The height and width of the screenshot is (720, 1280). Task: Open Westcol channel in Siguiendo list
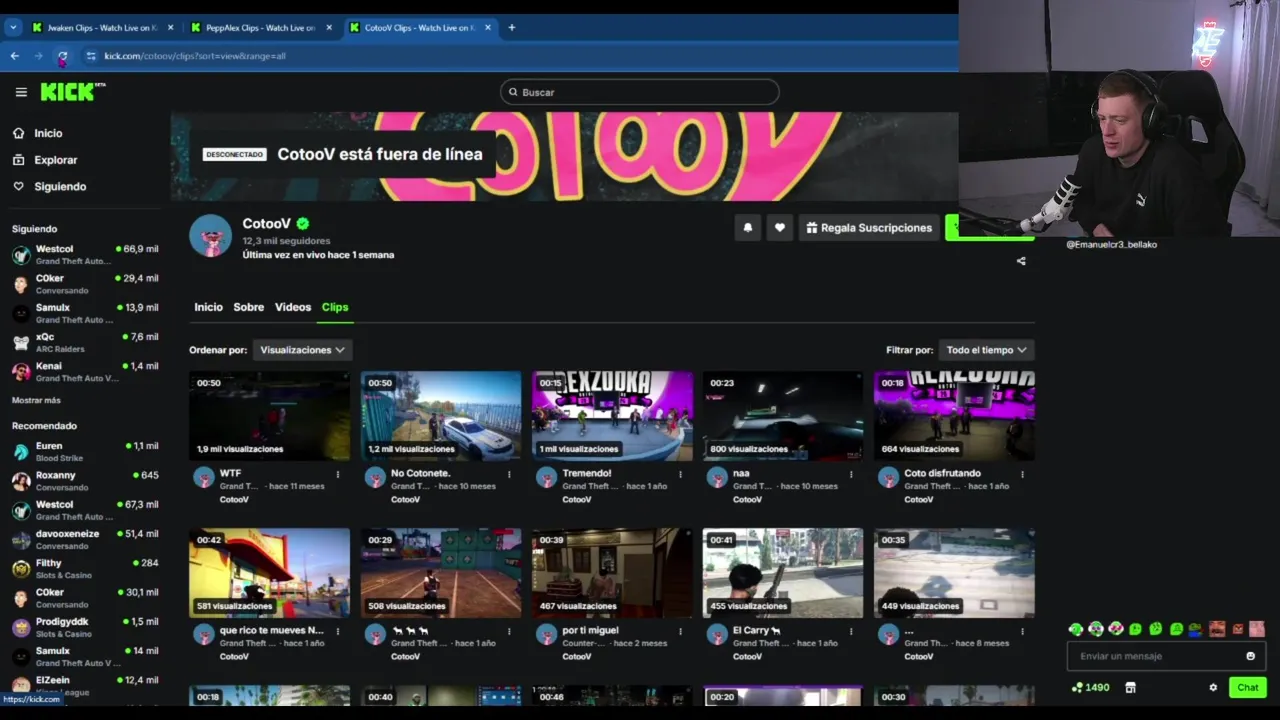tap(85, 254)
